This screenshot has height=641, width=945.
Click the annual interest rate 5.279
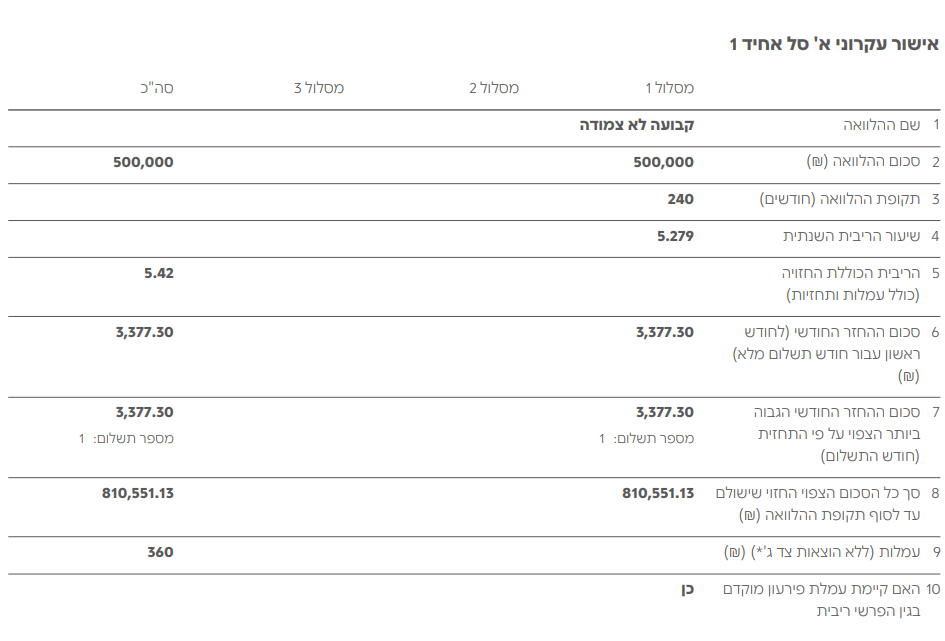pyautogui.click(x=675, y=236)
